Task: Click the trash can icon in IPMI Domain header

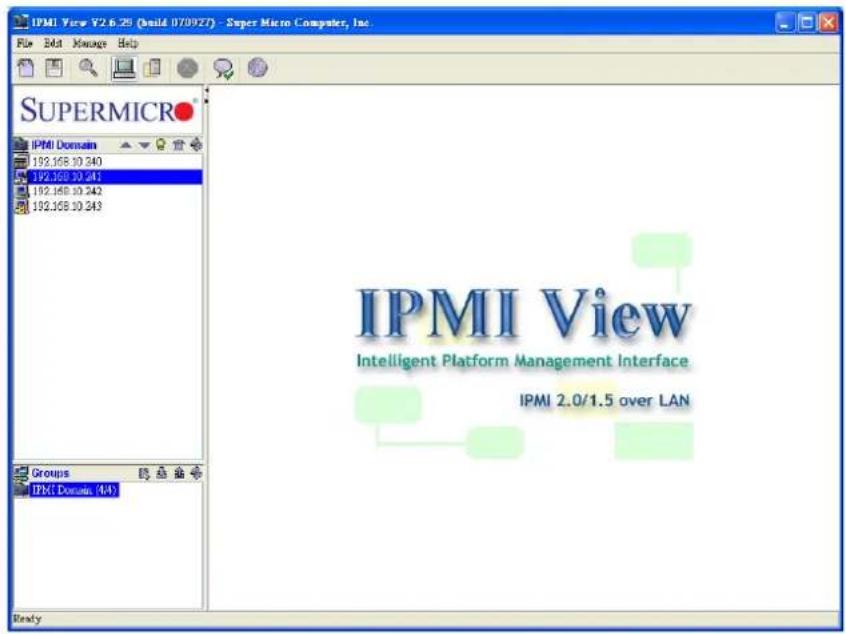Action: point(179,145)
